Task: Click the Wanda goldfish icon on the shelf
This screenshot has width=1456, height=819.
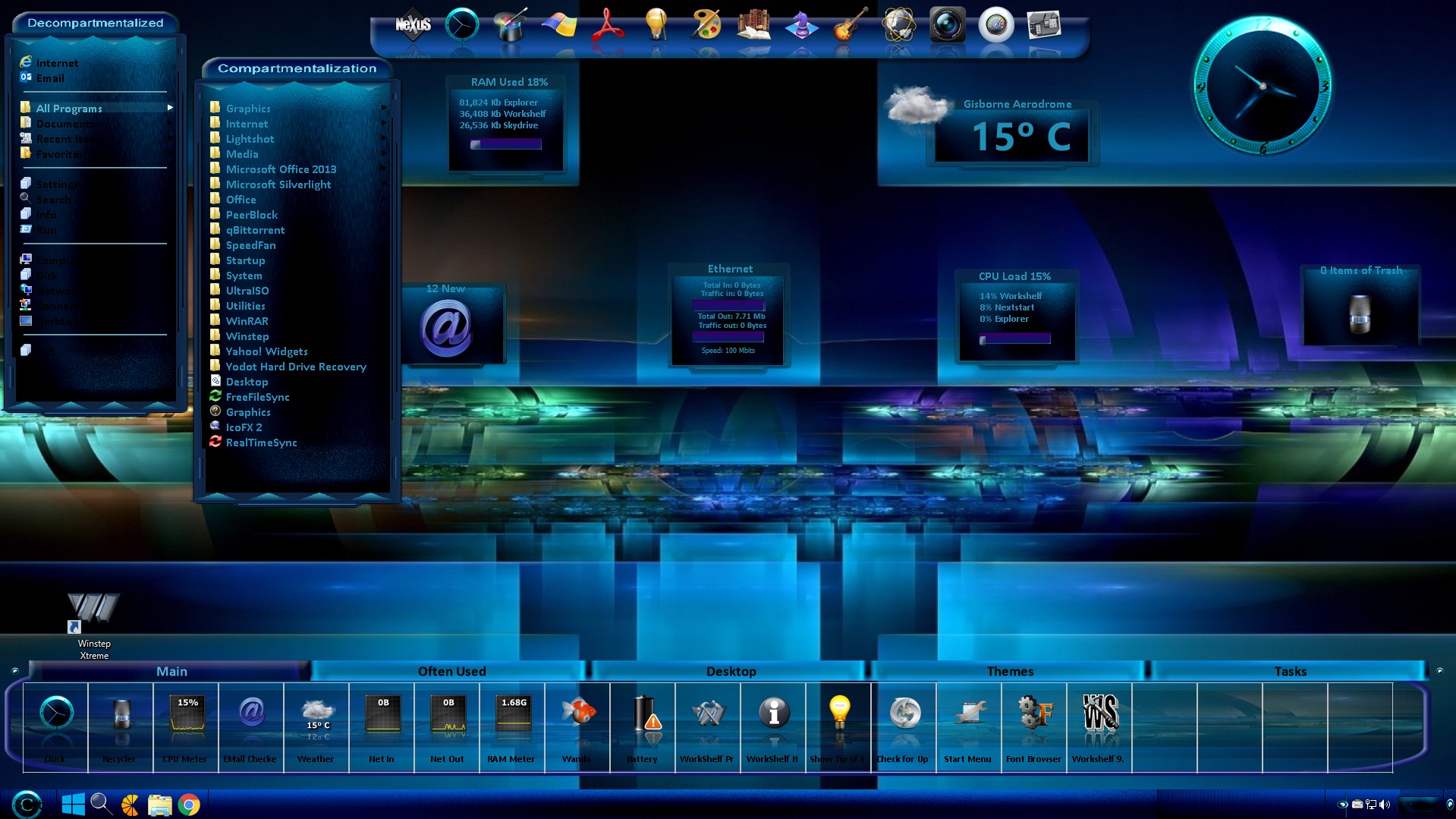Action: [577, 713]
